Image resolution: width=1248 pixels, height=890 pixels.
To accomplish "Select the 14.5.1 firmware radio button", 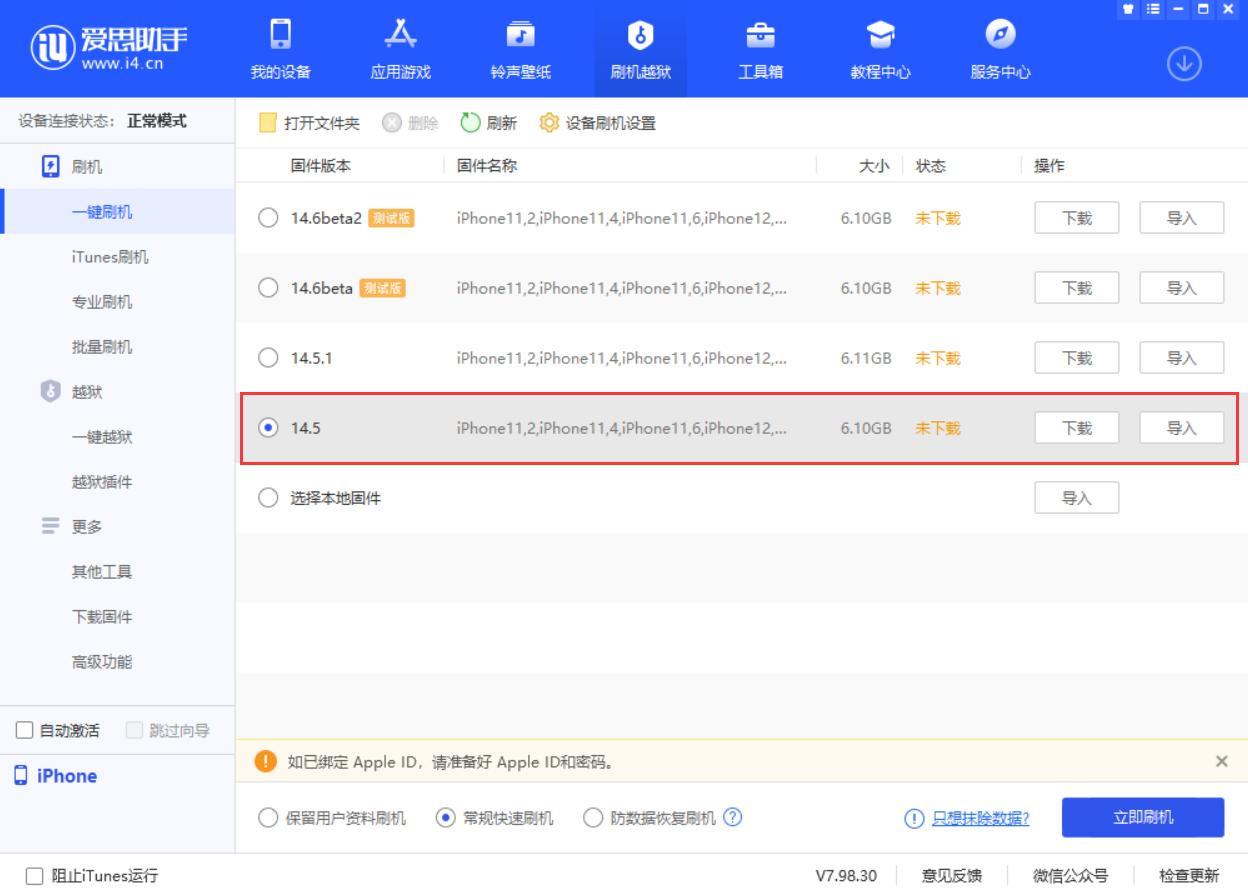I will point(268,358).
